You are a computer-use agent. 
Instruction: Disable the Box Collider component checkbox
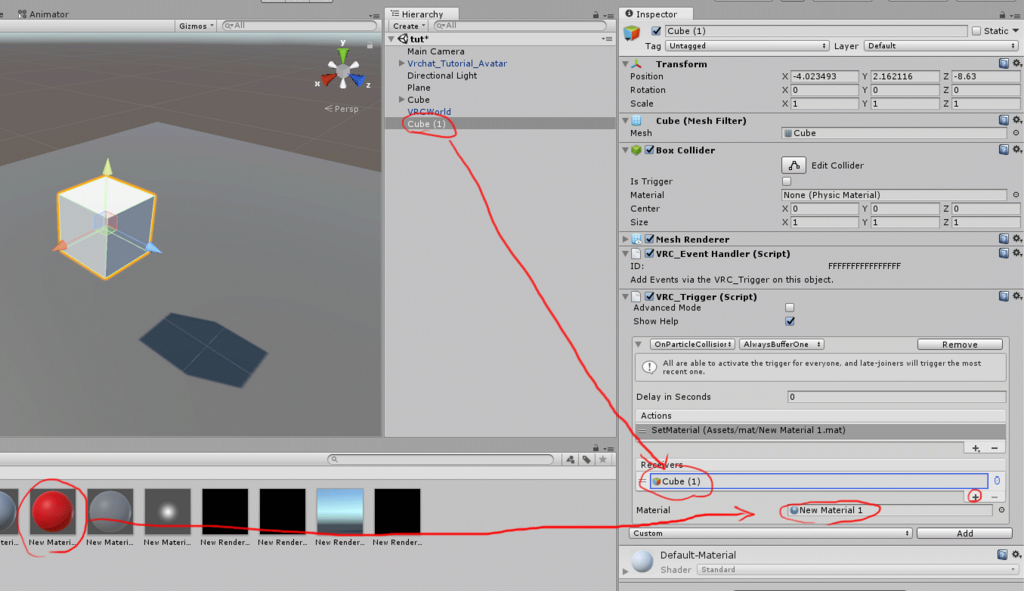tap(649, 150)
